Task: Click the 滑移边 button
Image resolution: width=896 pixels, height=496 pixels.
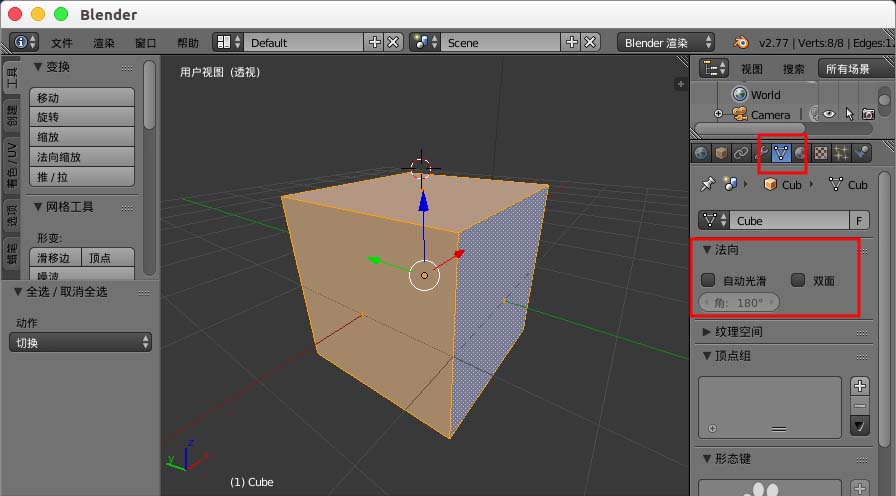Action: (x=55, y=257)
